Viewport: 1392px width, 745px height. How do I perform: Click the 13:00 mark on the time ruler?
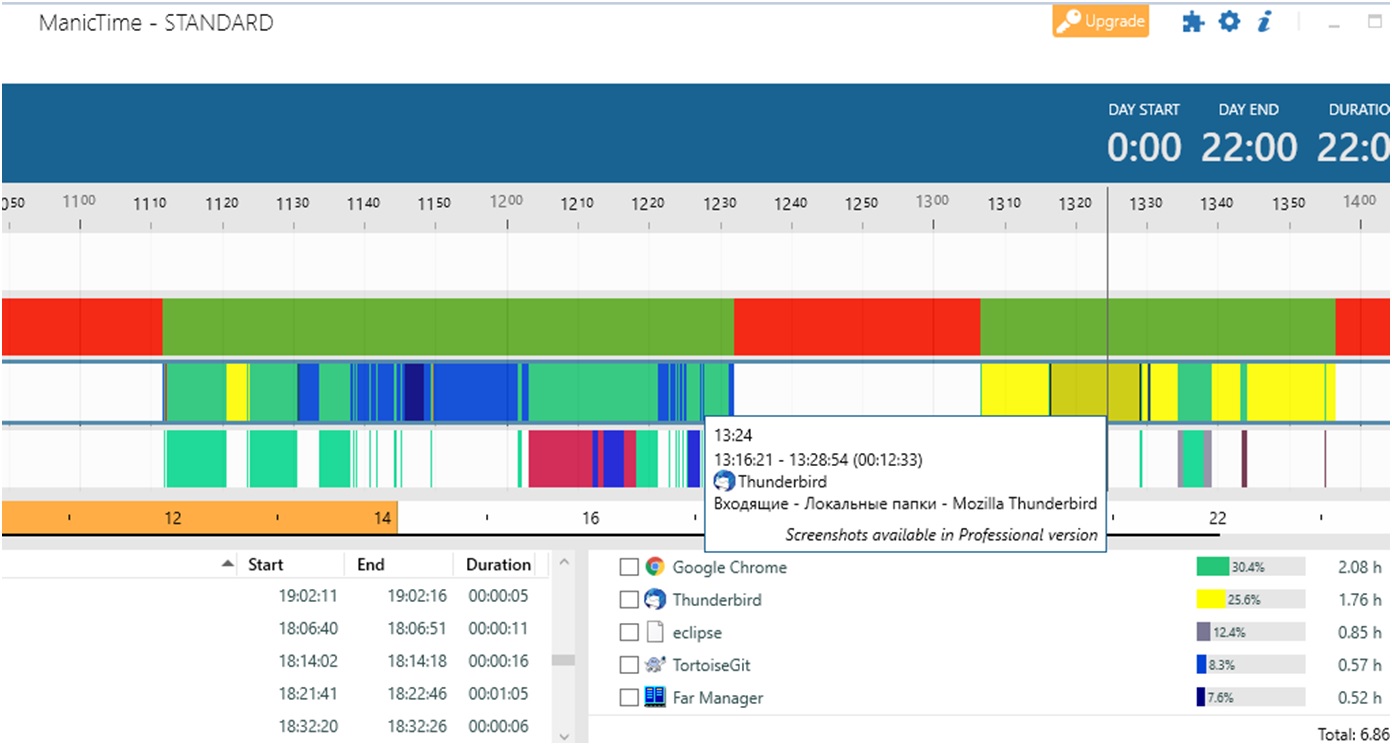(933, 203)
